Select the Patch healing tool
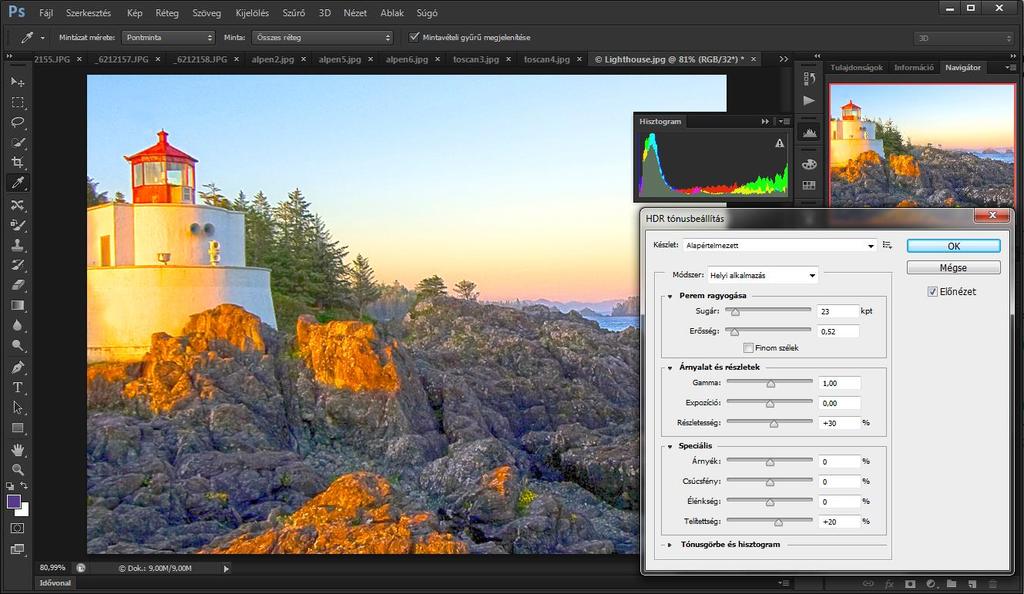 18,205
